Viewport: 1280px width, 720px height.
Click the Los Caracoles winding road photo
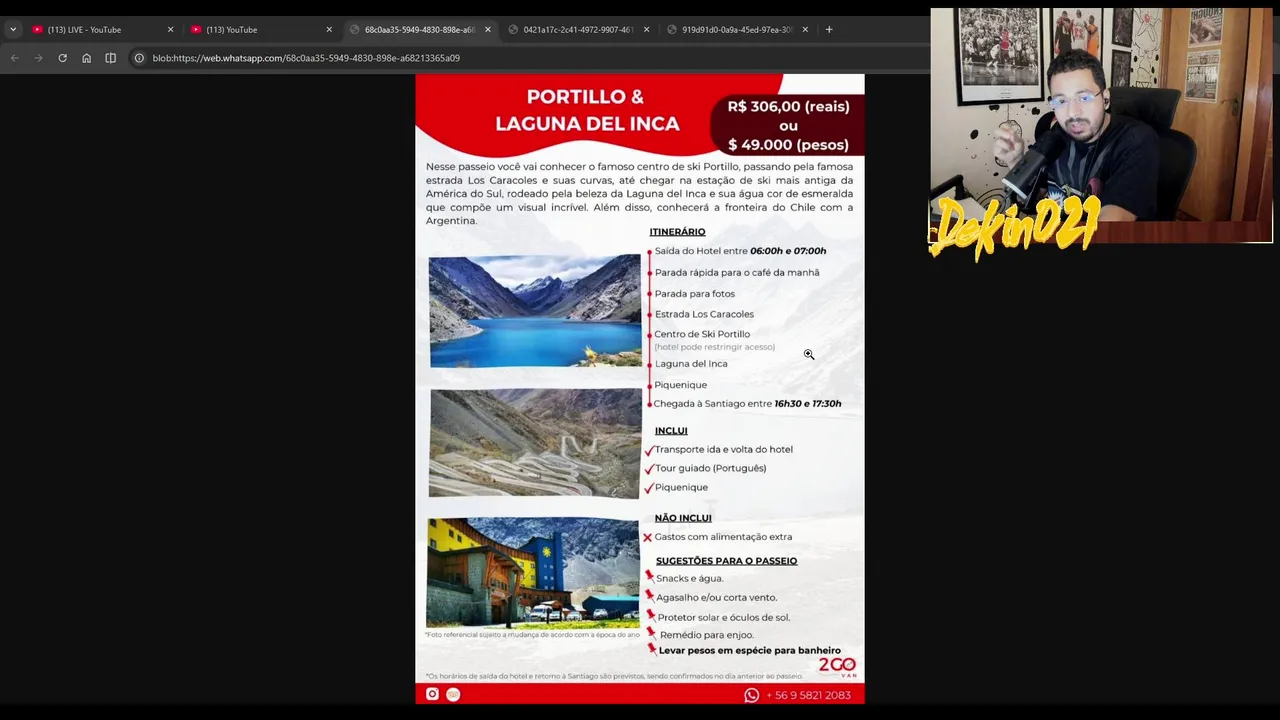point(535,443)
